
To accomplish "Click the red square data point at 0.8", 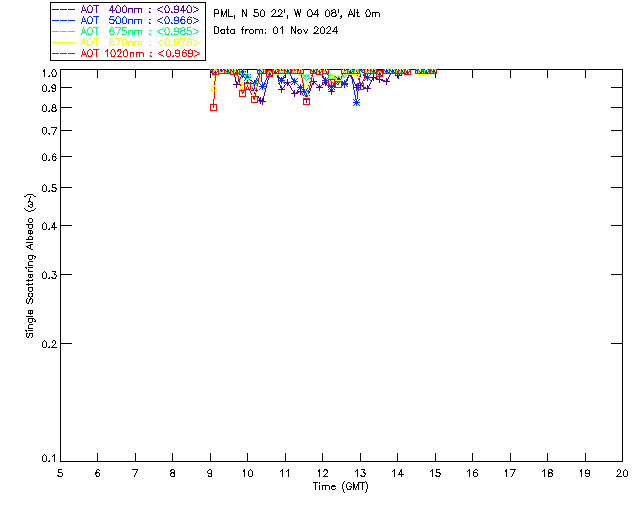I will 213,107.
